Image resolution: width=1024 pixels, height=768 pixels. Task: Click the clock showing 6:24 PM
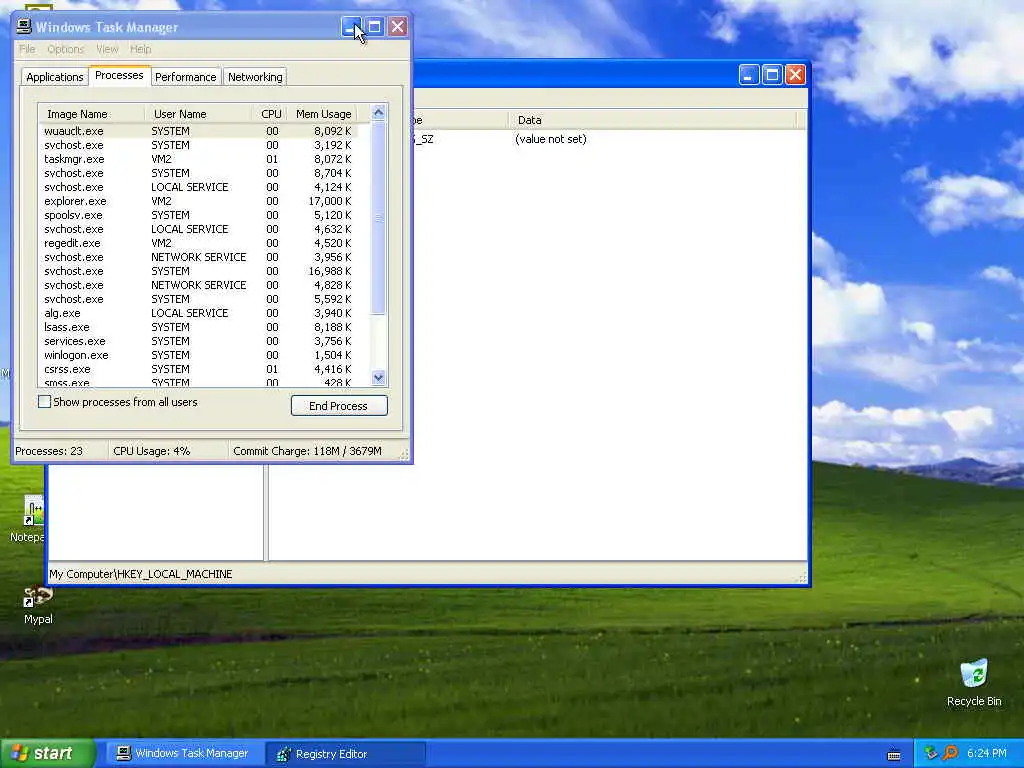(987, 753)
